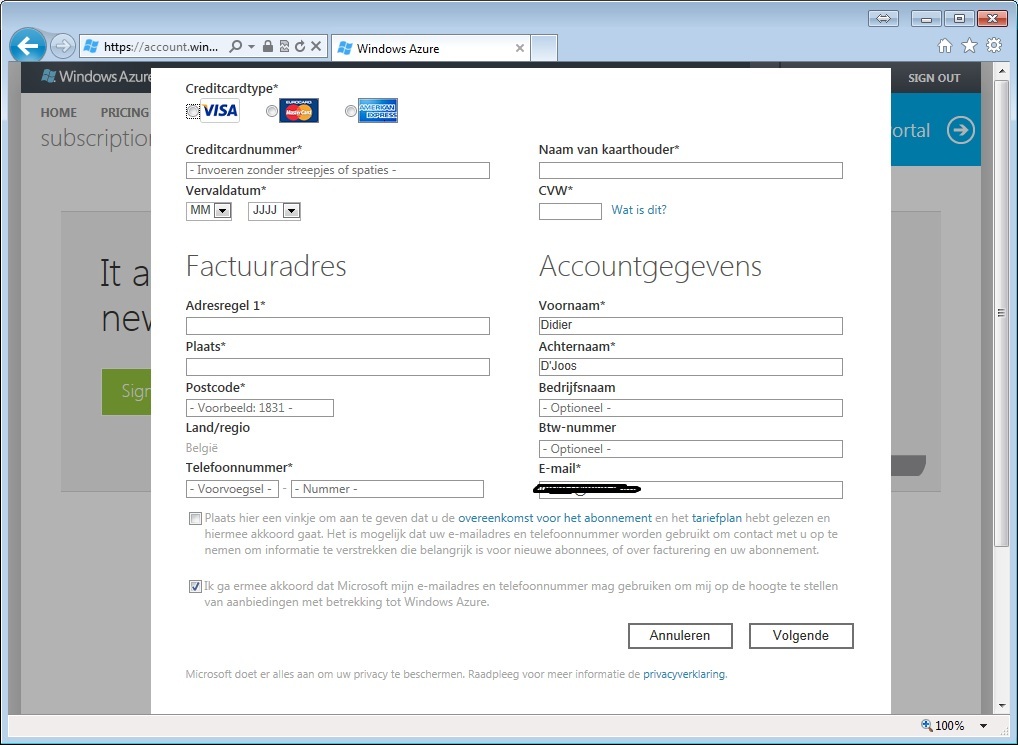Click the refresh icon in address bar
The height and width of the screenshot is (745, 1018).
300,46
